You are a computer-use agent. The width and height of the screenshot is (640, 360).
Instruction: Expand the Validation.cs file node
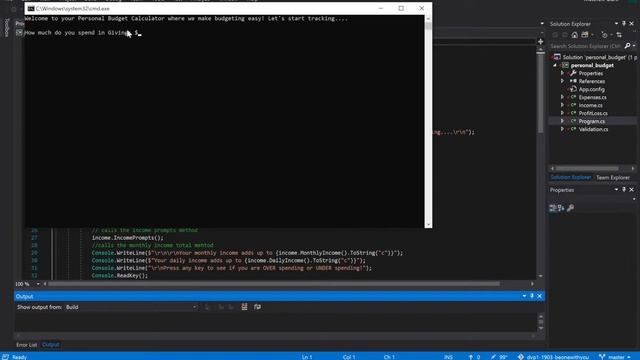pos(562,129)
